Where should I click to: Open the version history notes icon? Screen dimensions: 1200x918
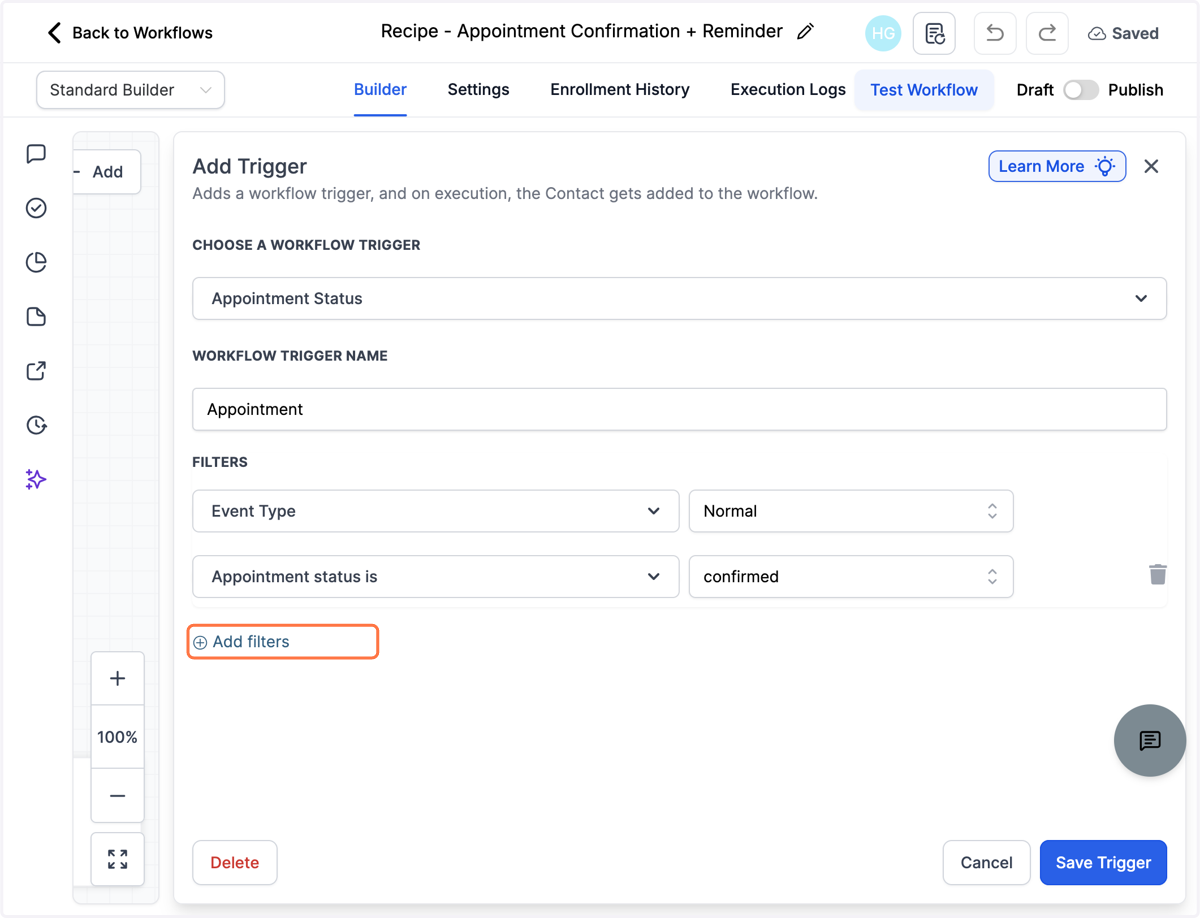935,33
